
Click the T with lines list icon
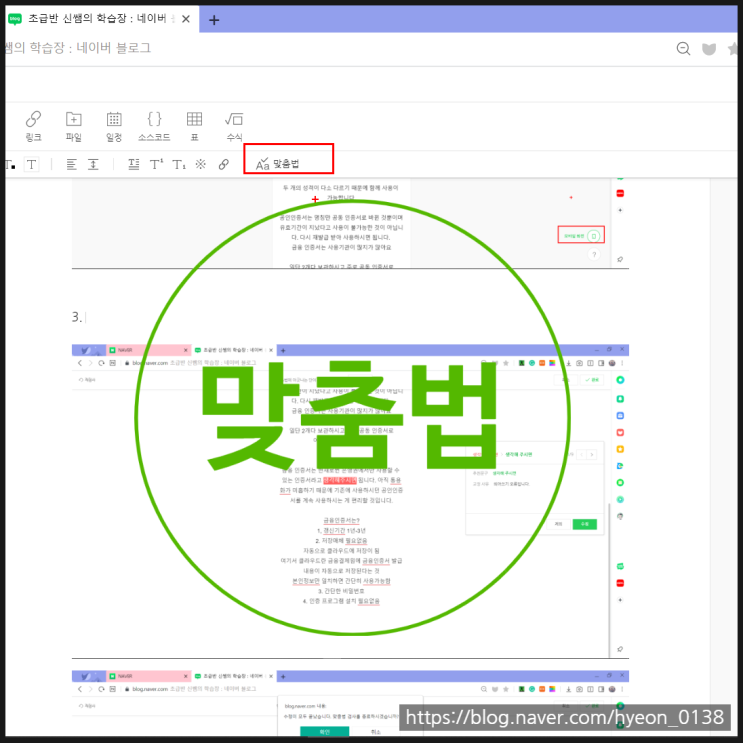tap(134, 164)
